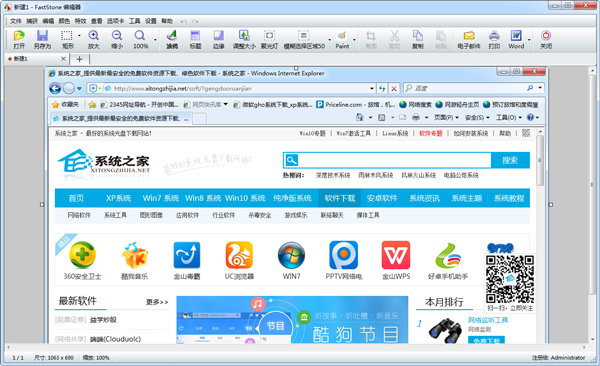Close the 新建1 tab with its X

click(64, 59)
